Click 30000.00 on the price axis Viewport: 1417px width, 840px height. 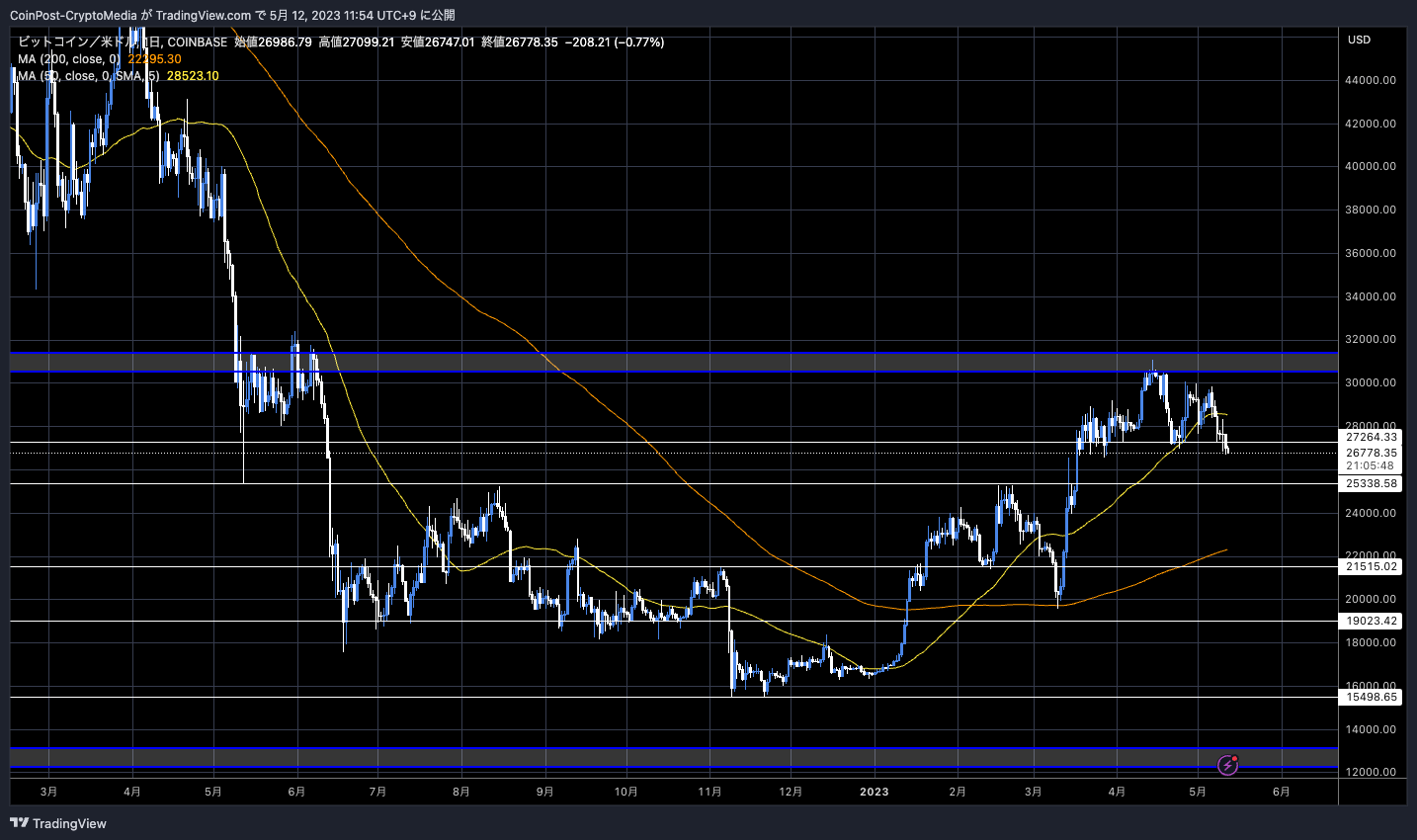pyautogui.click(x=1371, y=382)
